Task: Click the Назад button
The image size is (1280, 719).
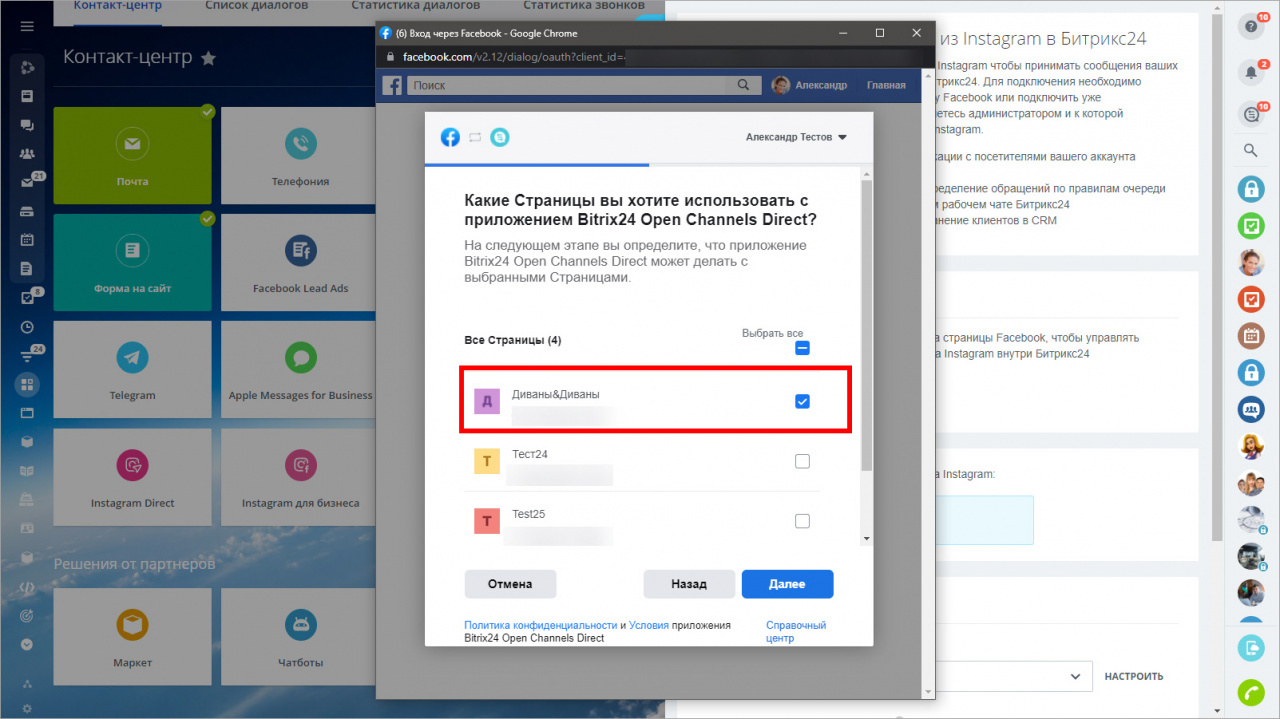Action: tap(689, 584)
